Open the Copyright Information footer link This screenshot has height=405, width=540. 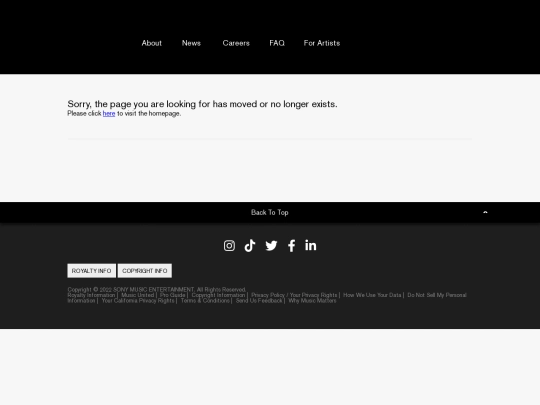tap(218, 295)
